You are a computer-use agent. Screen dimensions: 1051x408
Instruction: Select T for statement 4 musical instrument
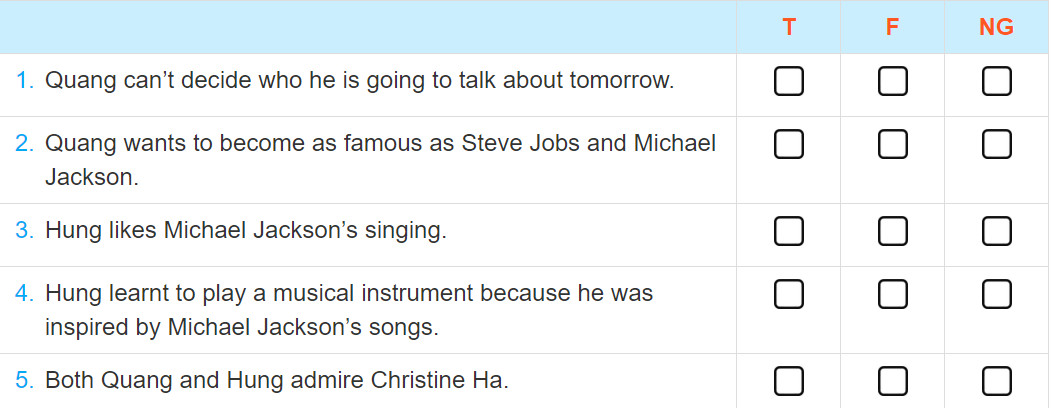coord(788,294)
